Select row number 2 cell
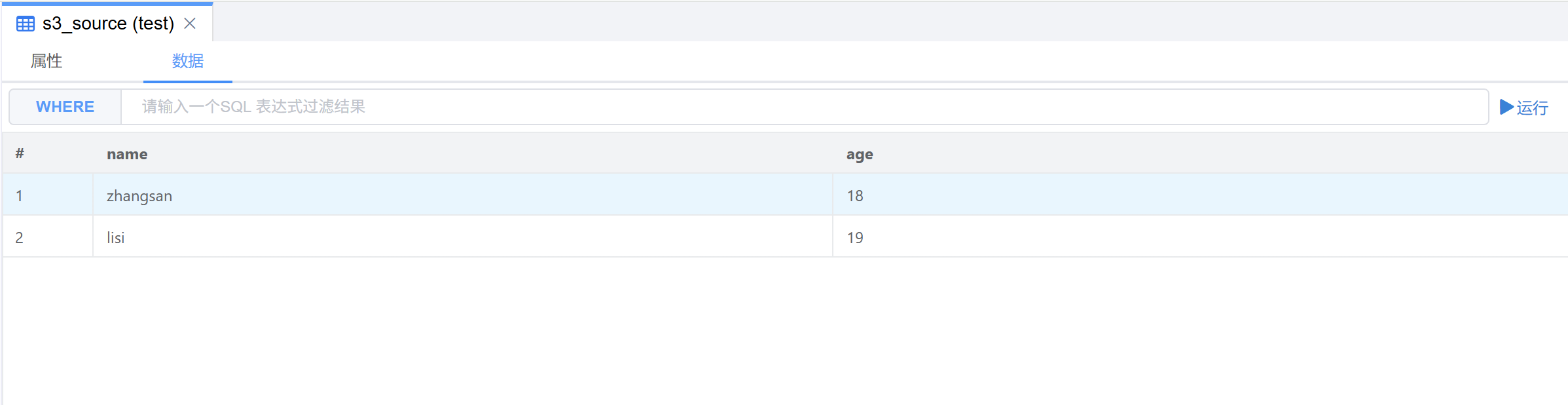Screen dimensions: 1568x405 click(20, 237)
